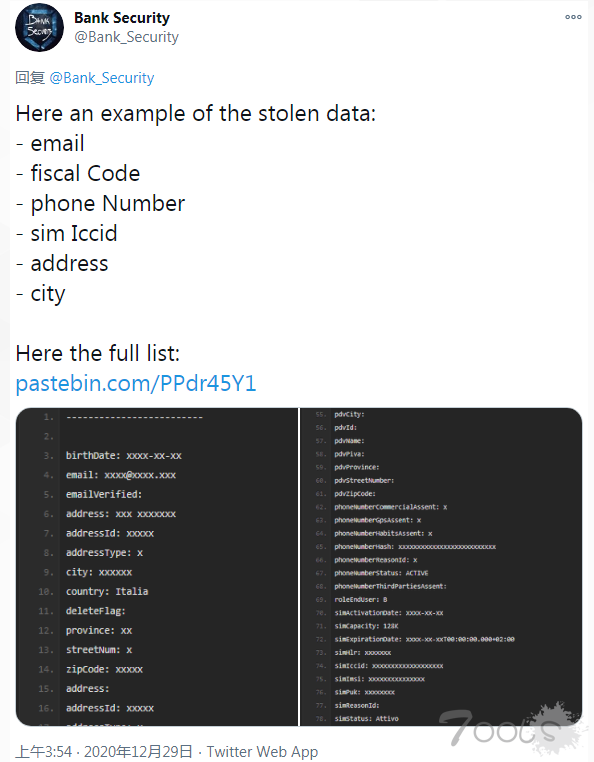Open the right attached screenshot image
The height and width of the screenshot is (762, 594).
(441, 567)
